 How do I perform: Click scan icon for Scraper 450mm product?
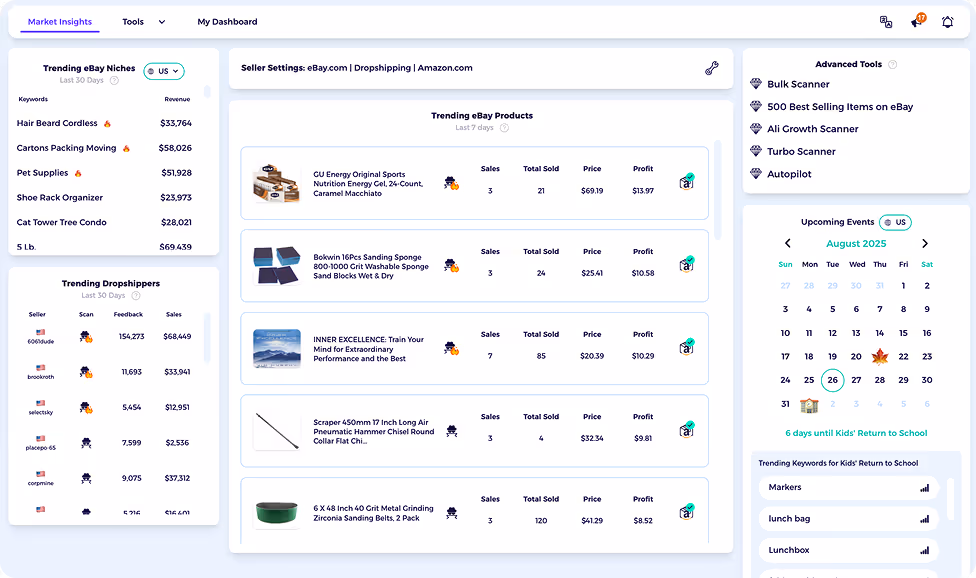[x=452, y=431]
